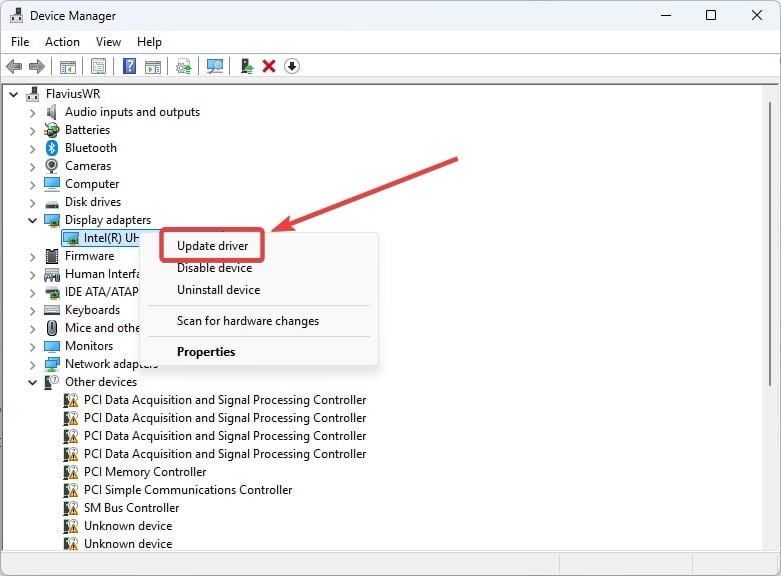Choose Disable device from context menu
The image size is (781, 576).
[x=215, y=268]
